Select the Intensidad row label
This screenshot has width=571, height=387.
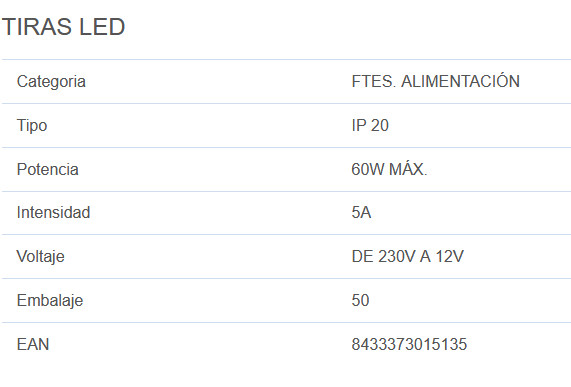coord(54,213)
